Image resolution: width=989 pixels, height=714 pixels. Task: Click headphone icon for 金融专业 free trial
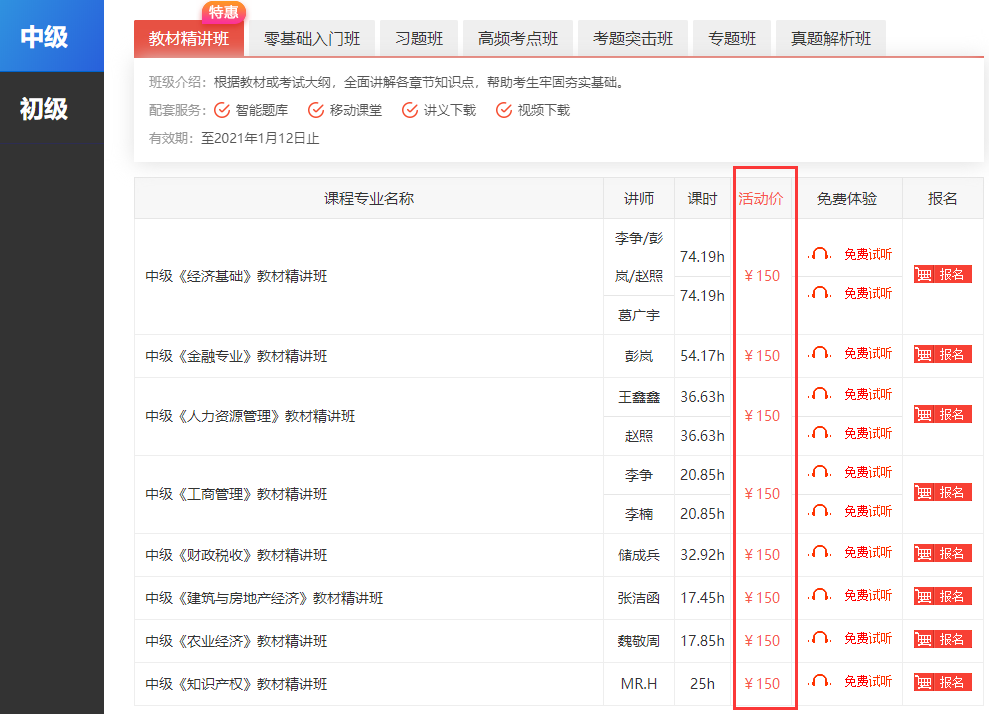pyautogui.click(x=821, y=354)
